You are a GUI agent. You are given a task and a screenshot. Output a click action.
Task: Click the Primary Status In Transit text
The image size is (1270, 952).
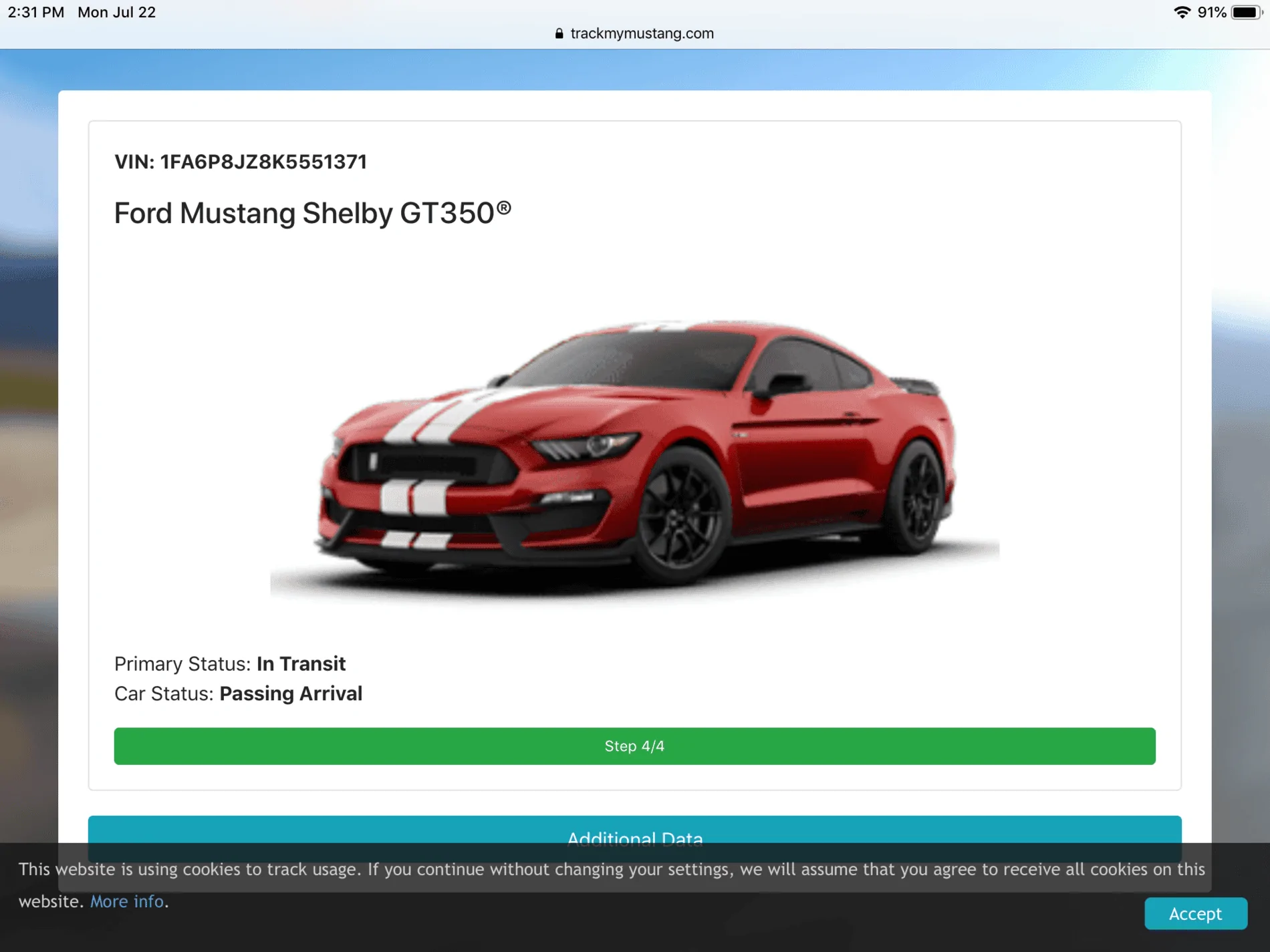[x=230, y=663]
